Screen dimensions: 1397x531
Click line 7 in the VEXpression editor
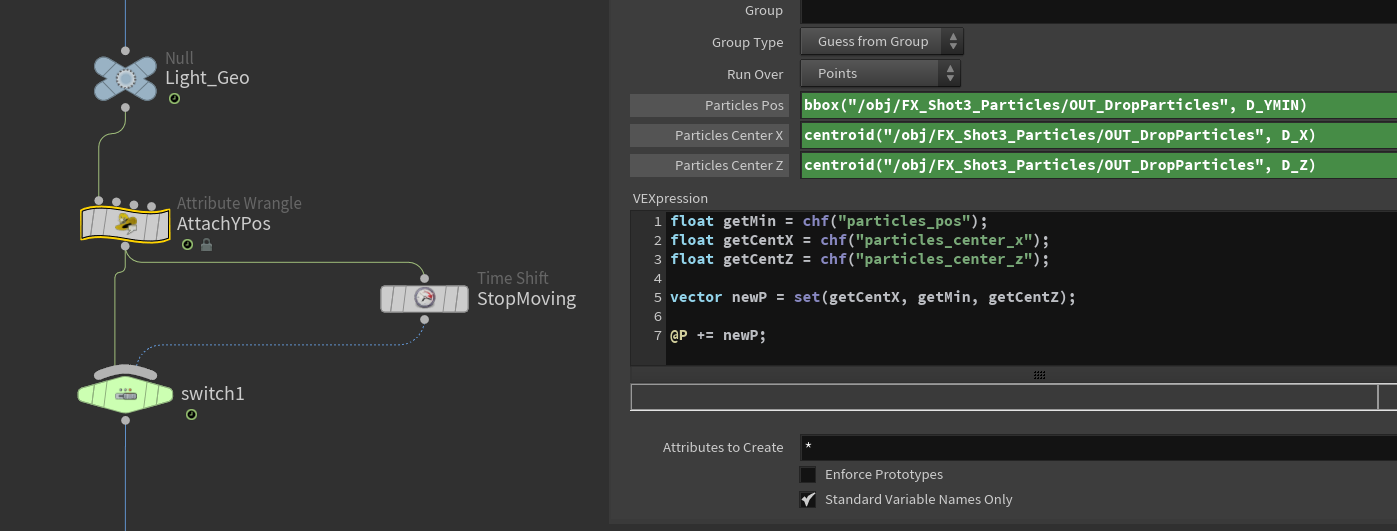pyautogui.click(x=900, y=335)
